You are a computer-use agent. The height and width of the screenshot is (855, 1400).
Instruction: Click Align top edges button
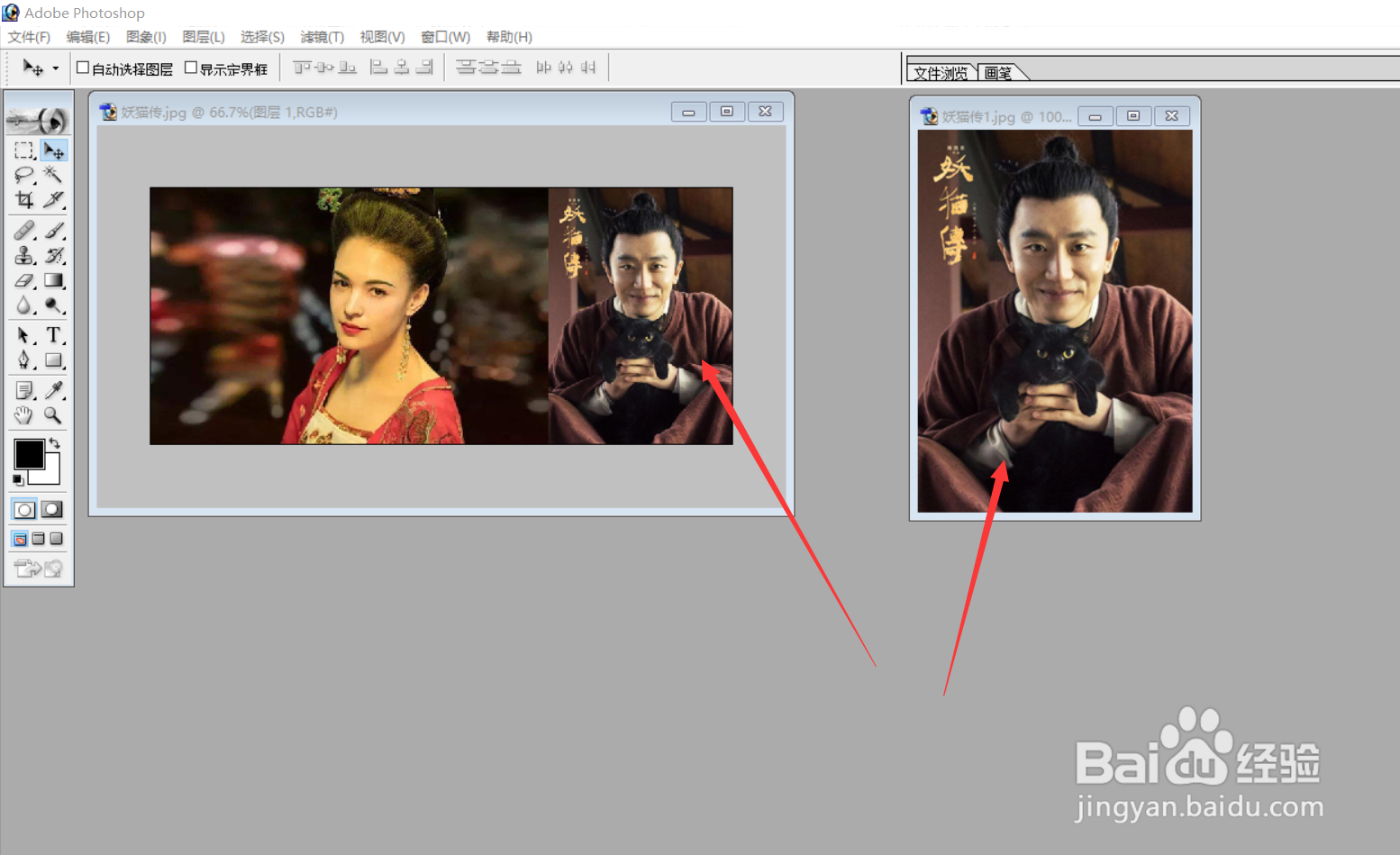[x=302, y=68]
